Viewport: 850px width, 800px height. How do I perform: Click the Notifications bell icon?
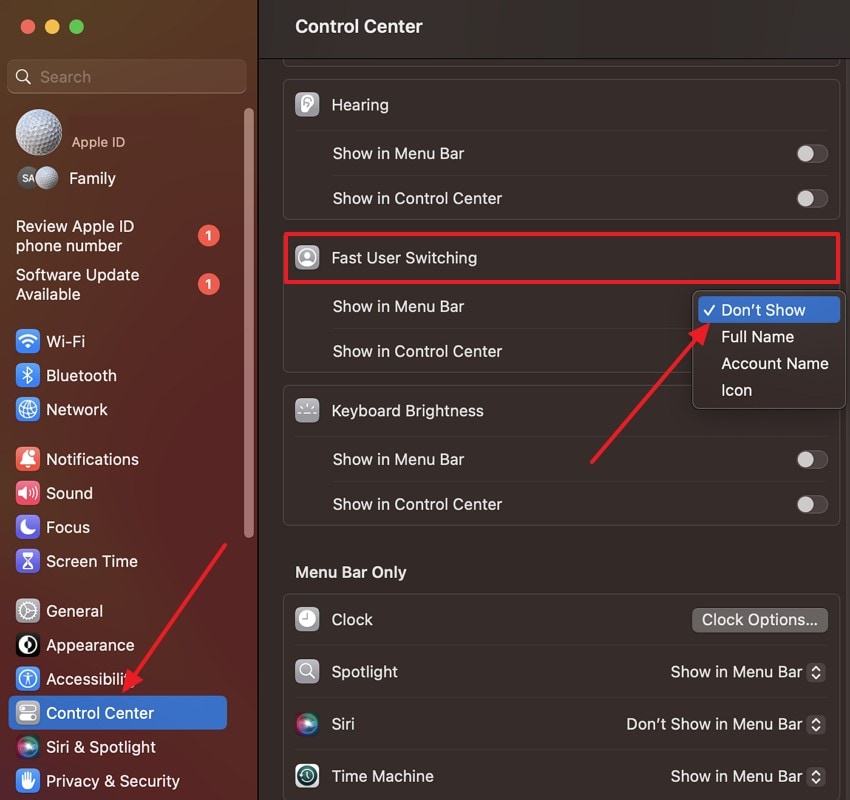[28, 459]
